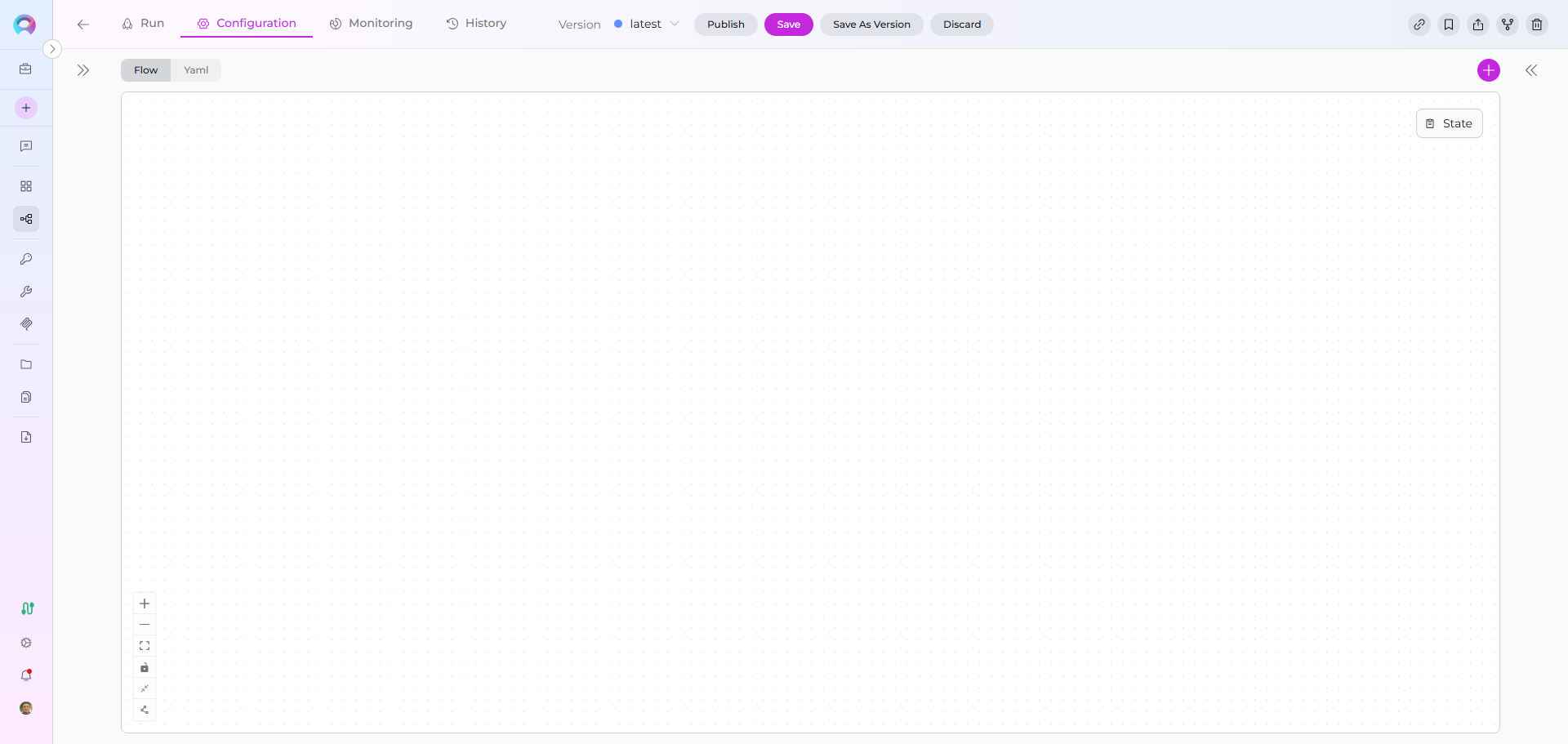Zoom in on the flow canvas
This screenshot has width=1568, height=744.
click(145, 604)
